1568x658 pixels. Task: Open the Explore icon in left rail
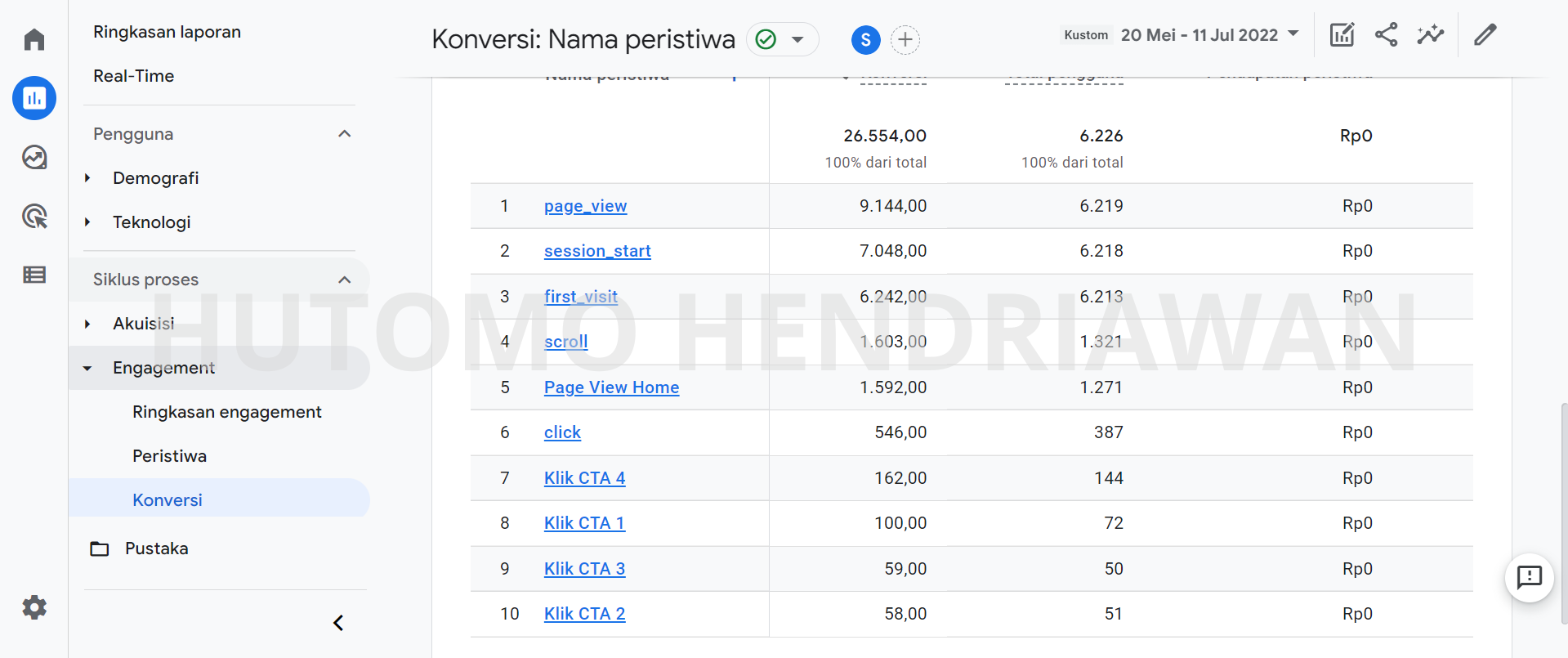click(34, 157)
